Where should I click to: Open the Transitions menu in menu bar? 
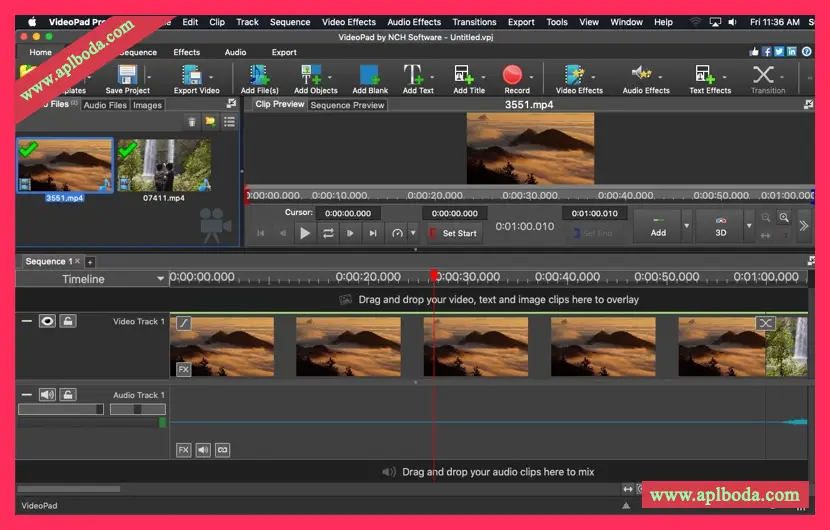pyautogui.click(x=474, y=22)
